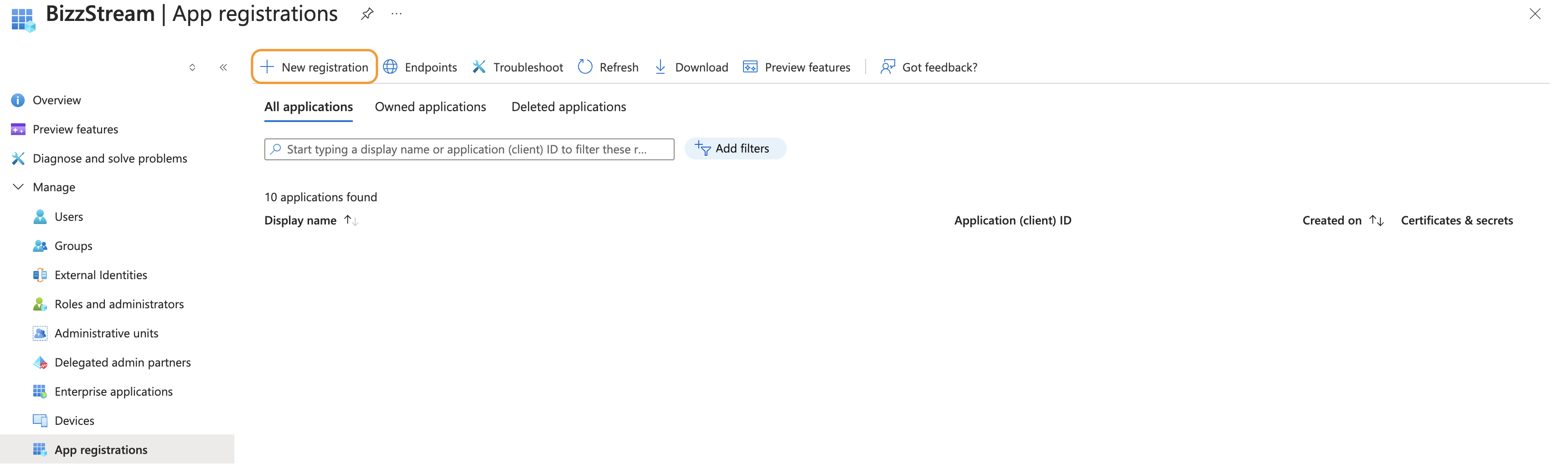
Task: Open Devices in the sidebar
Action: [74, 422]
